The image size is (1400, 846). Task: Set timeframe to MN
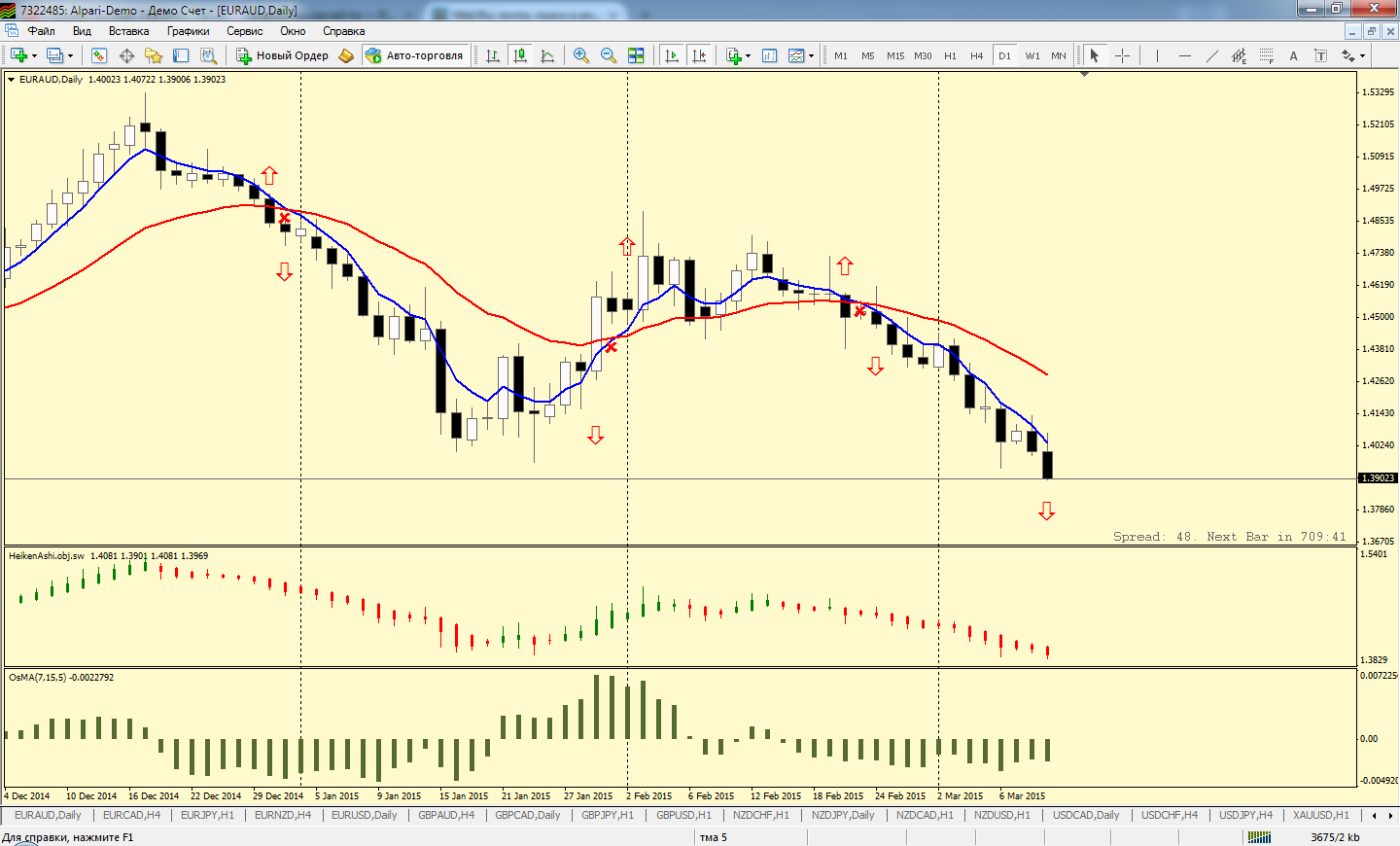[x=1059, y=55]
